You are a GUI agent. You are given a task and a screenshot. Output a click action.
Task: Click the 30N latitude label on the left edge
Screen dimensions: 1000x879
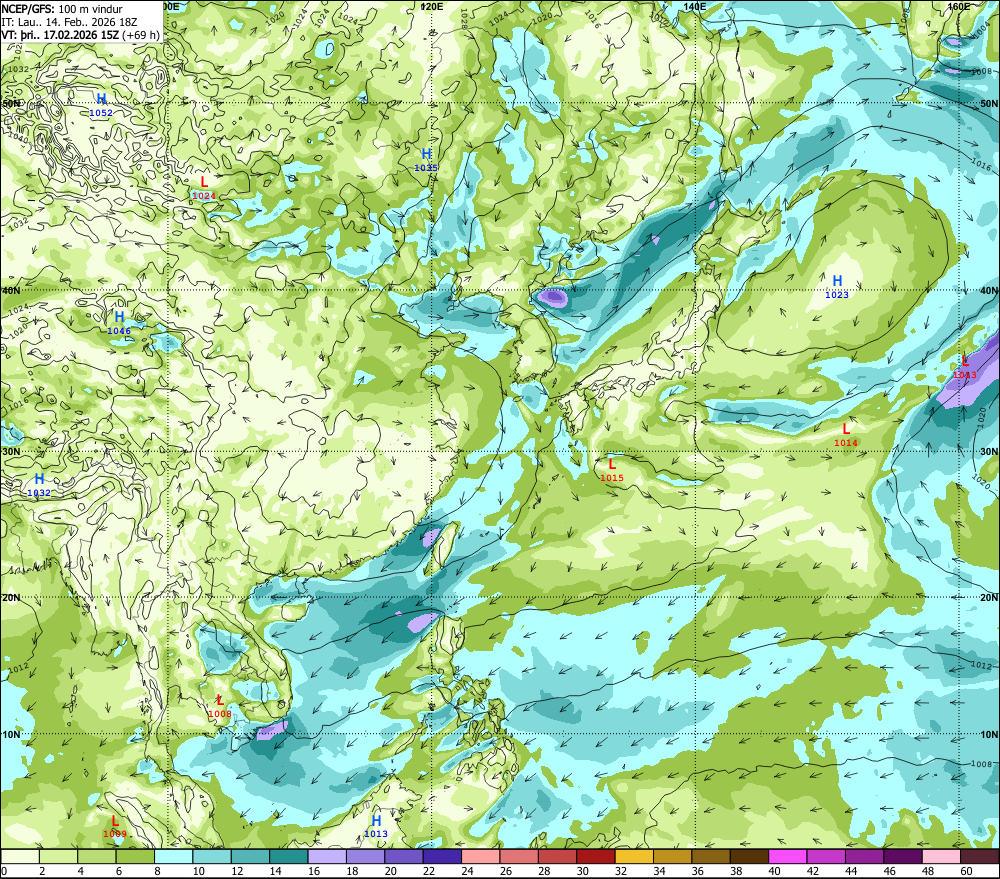(x=11, y=452)
